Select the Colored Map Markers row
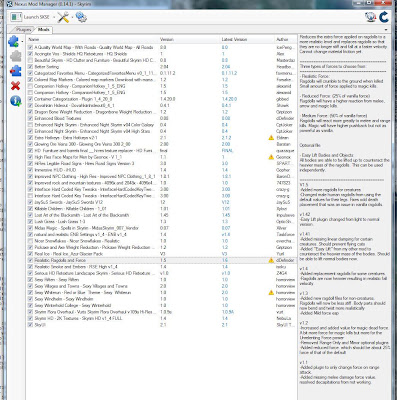 click(x=161, y=80)
